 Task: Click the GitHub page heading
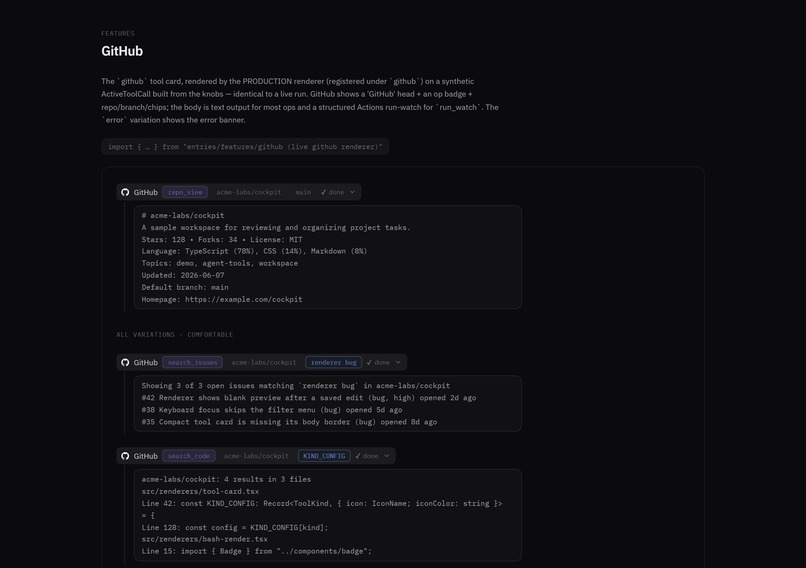122,51
